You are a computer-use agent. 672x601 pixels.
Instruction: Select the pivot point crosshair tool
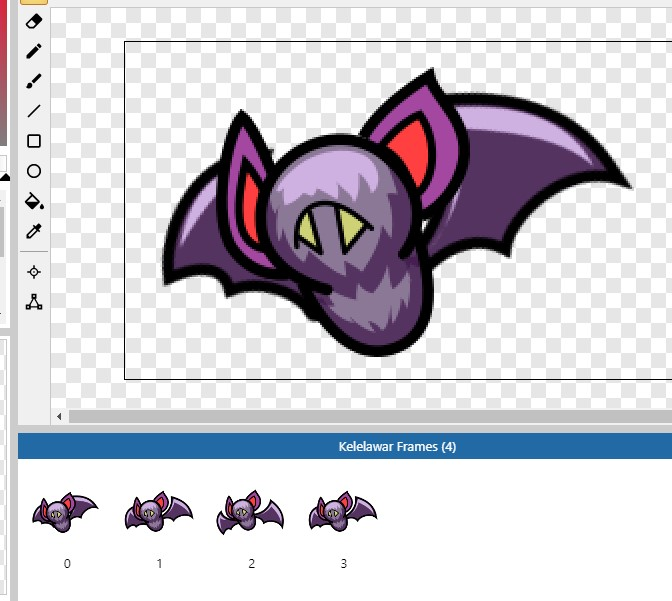pos(34,272)
